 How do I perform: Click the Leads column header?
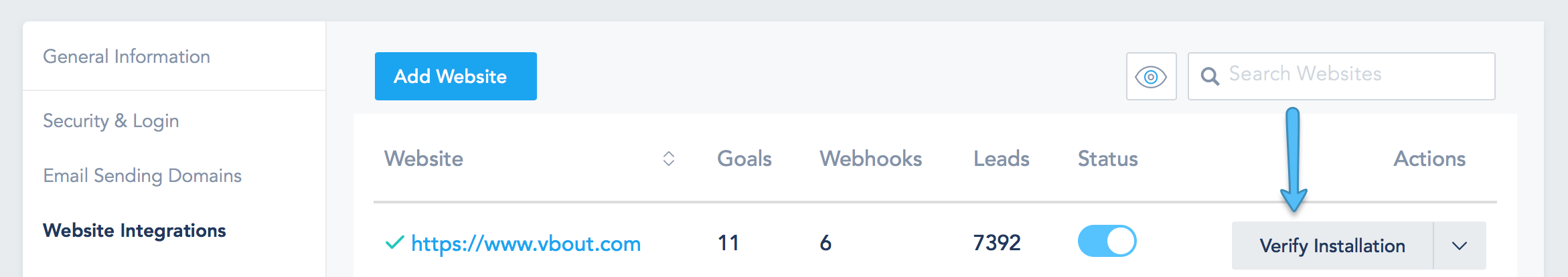pos(1001,159)
